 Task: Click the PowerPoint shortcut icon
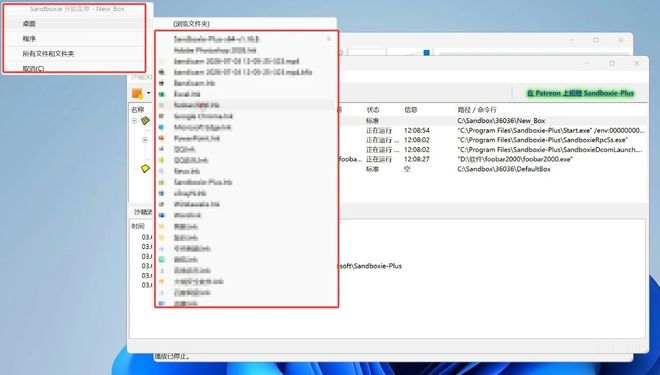tap(162, 138)
